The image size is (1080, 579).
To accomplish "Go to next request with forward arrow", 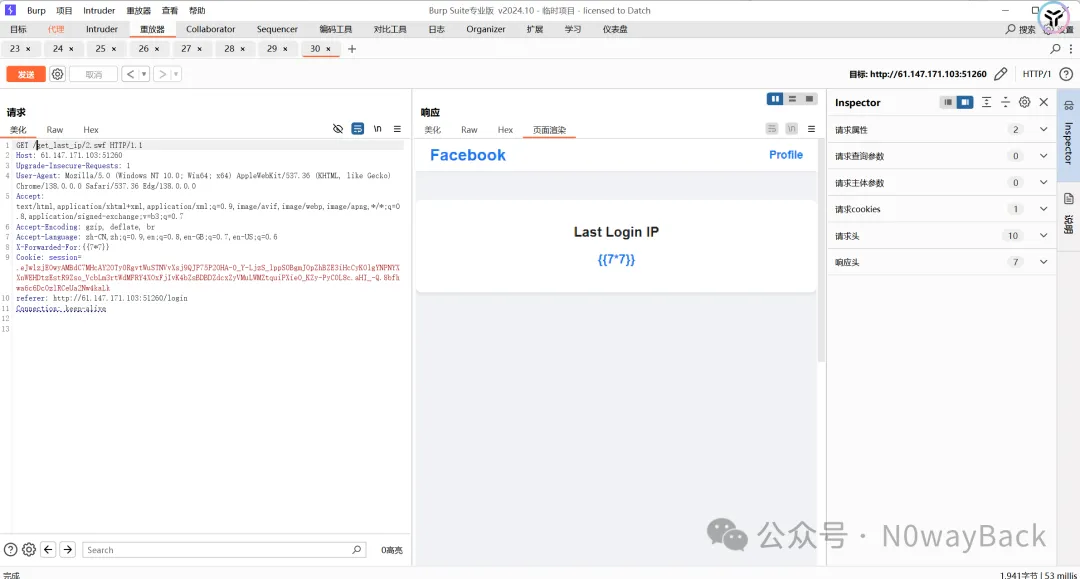I will (x=163, y=74).
